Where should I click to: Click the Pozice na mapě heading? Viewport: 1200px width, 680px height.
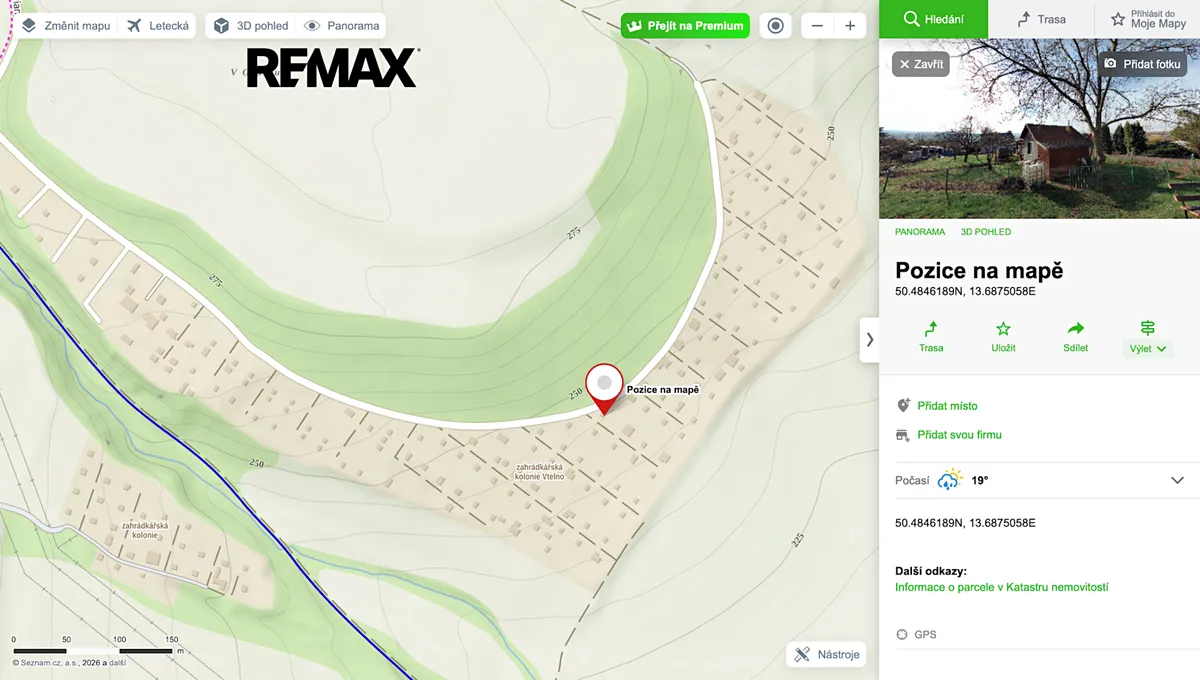click(979, 270)
